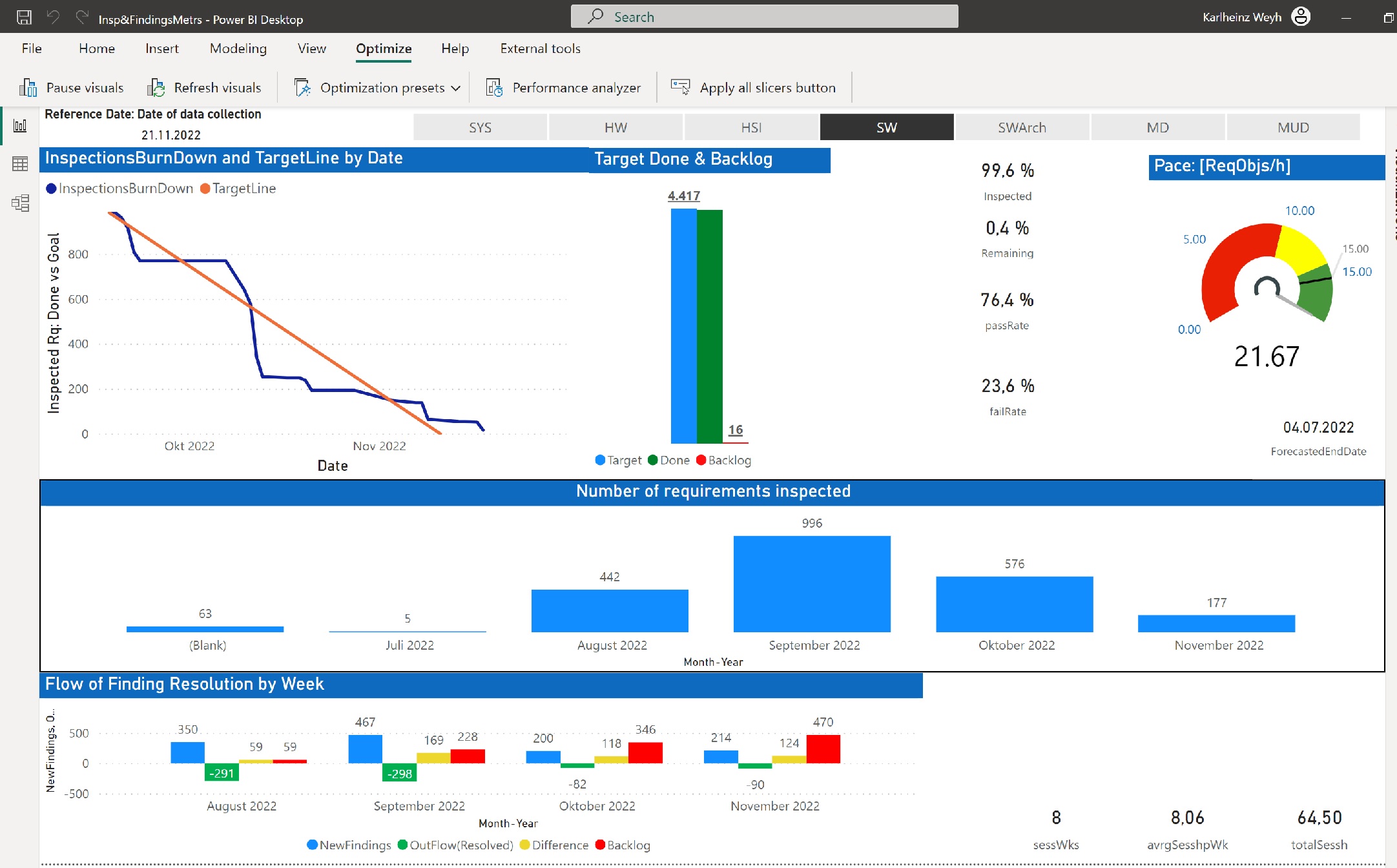Switch to Table view icon
The width and height of the screenshot is (1397, 868).
pos(20,164)
